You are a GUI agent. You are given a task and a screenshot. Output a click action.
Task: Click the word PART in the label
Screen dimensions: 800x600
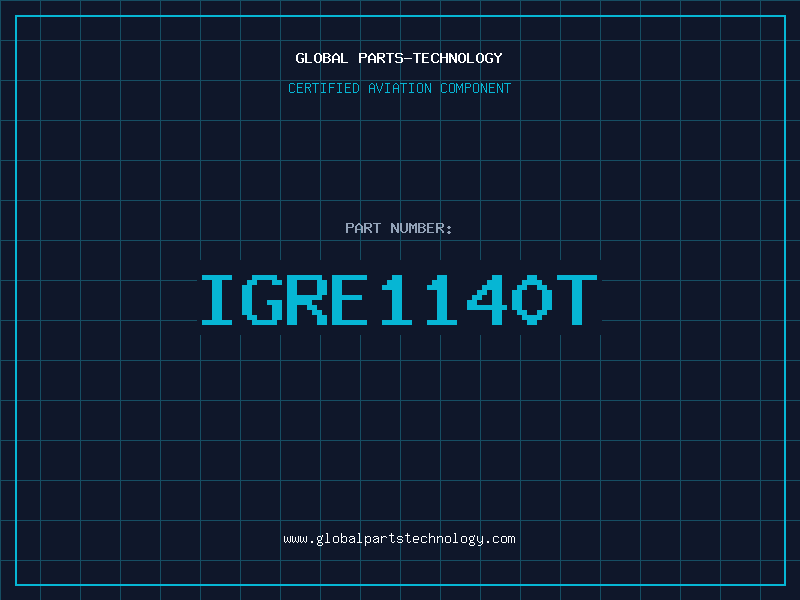point(363,228)
